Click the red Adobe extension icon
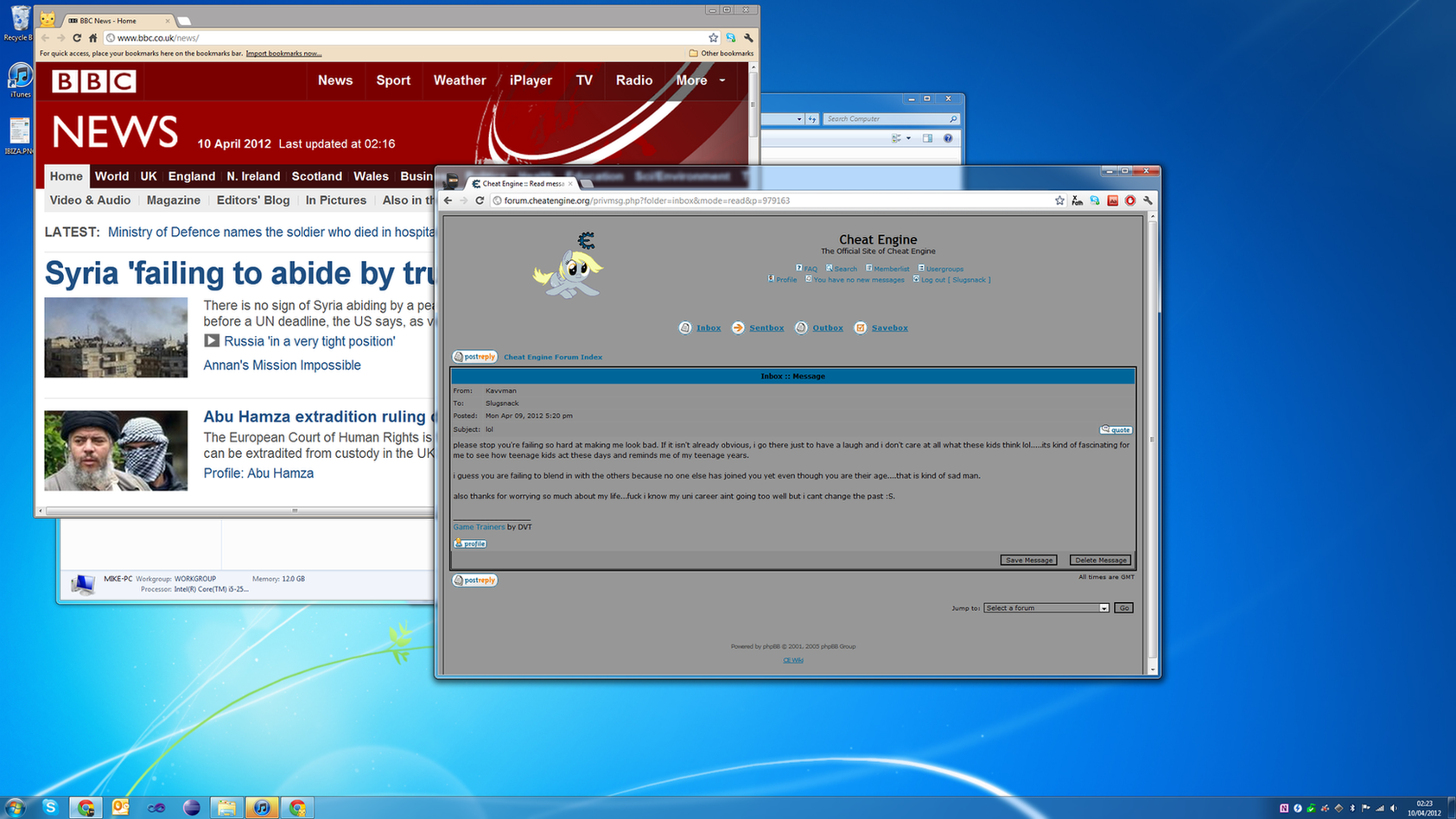The width and height of the screenshot is (1456, 819). tap(1113, 200)
